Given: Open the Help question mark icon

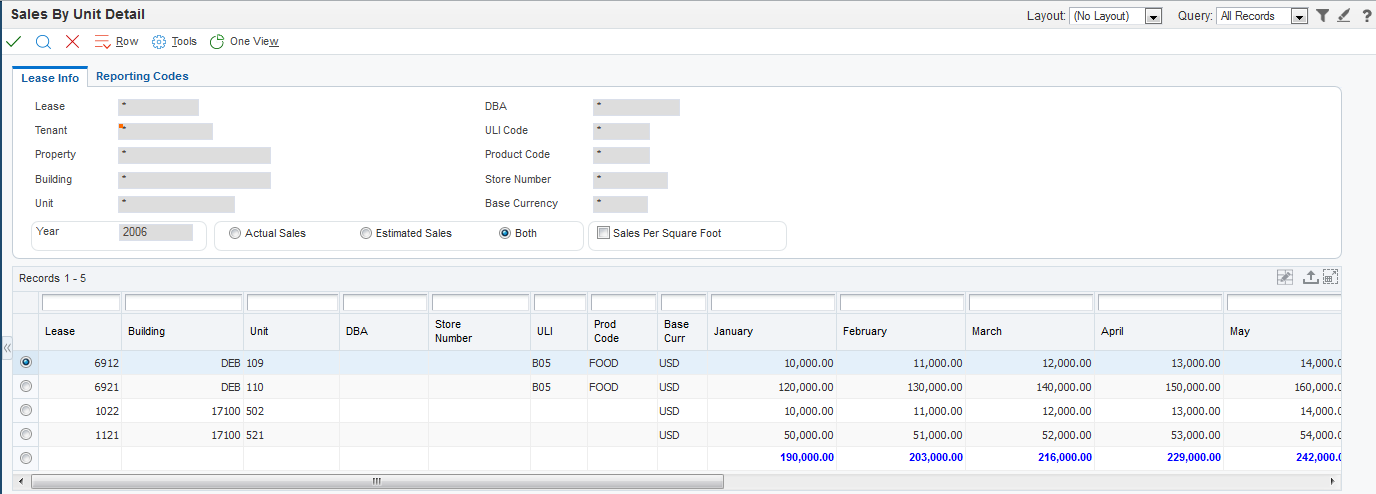Looking at the screenshot, I should tap(1366, 16).
